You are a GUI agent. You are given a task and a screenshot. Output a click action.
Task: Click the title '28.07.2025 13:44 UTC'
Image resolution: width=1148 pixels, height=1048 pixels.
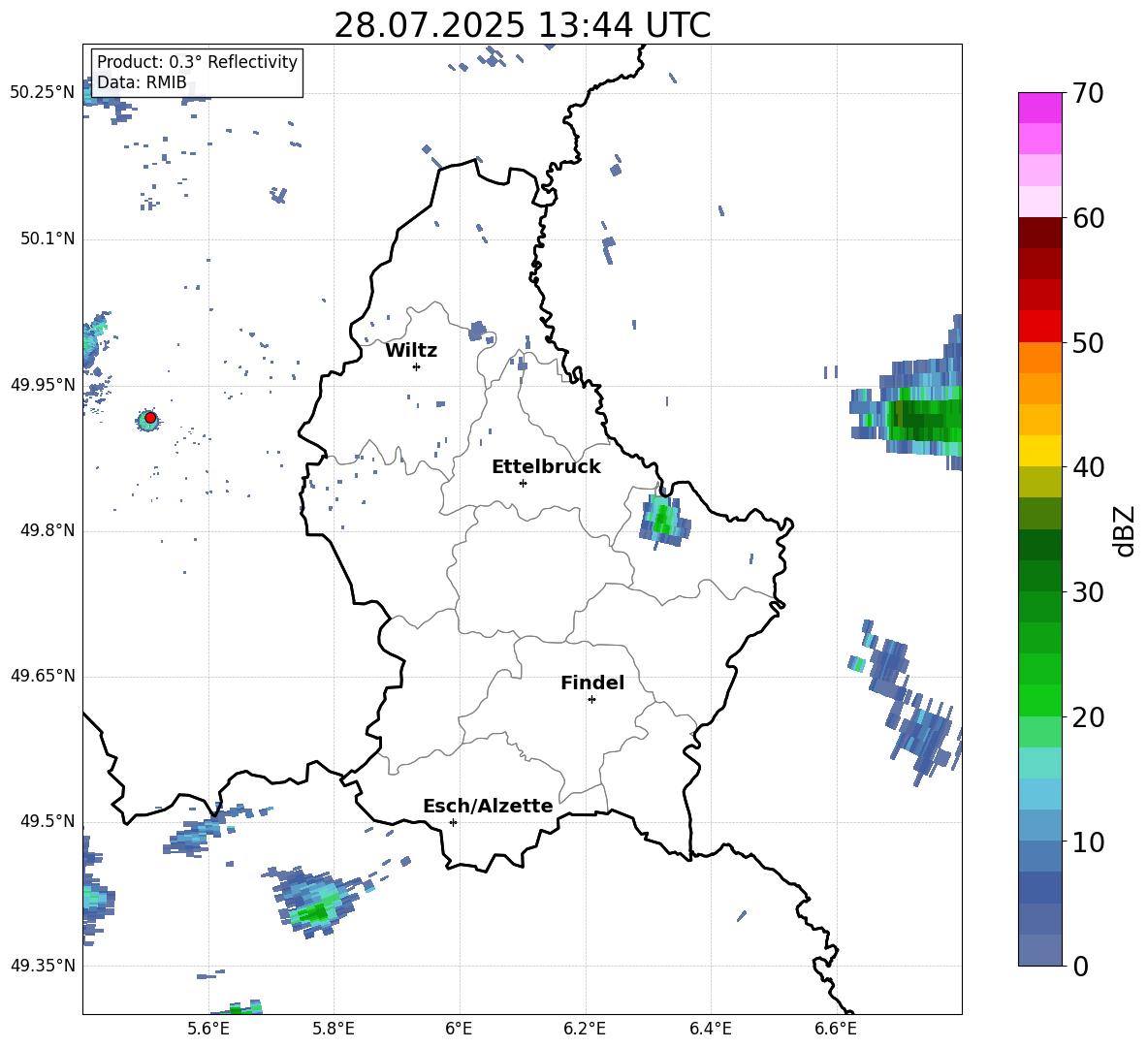[x=522, y=25]
